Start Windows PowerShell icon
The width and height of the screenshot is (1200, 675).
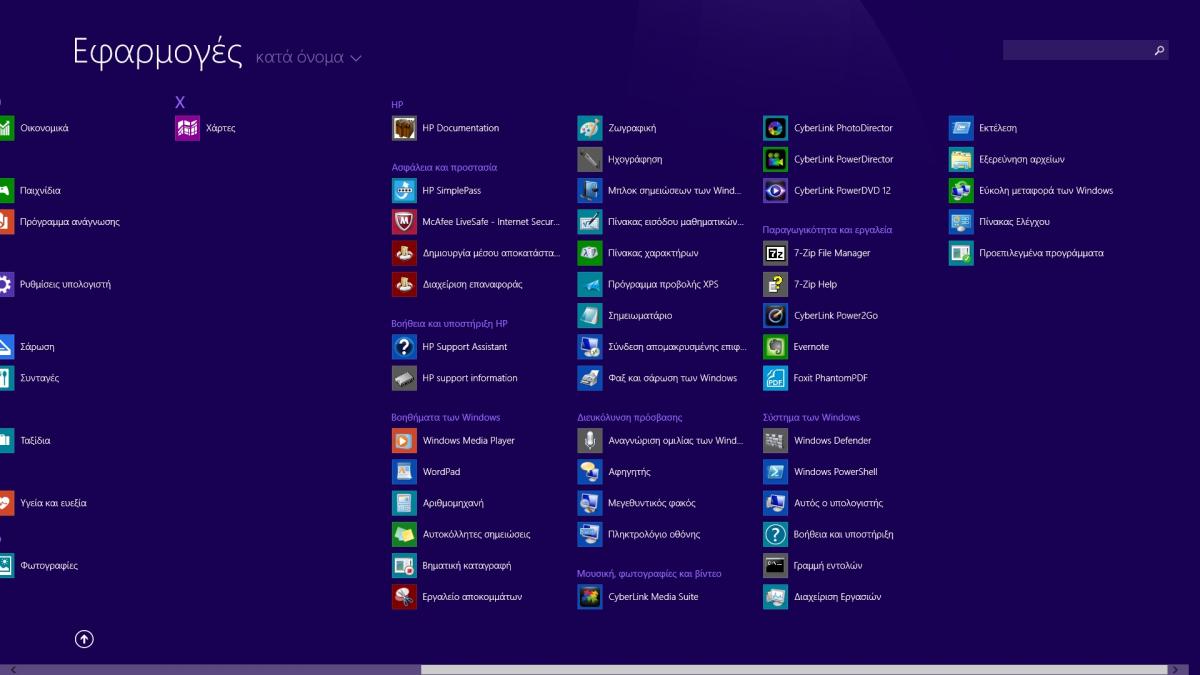776,472
